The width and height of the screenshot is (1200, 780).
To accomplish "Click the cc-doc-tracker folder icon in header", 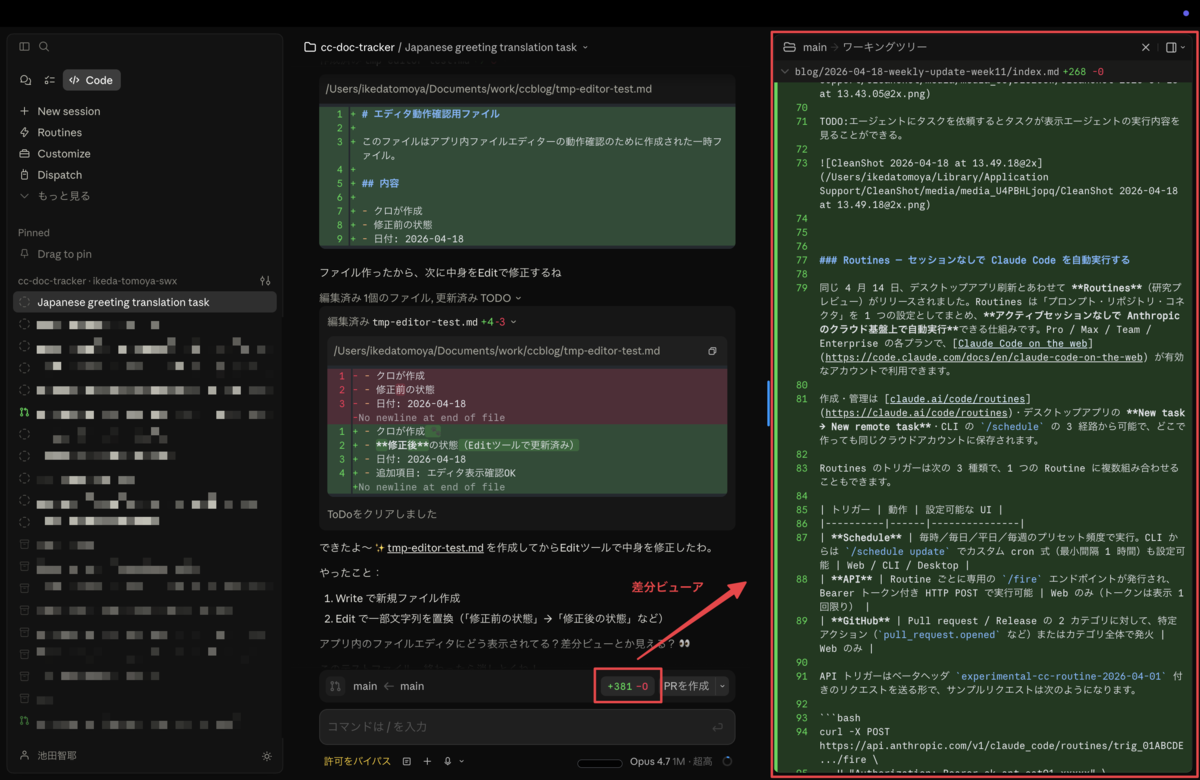I will point(310,47).
